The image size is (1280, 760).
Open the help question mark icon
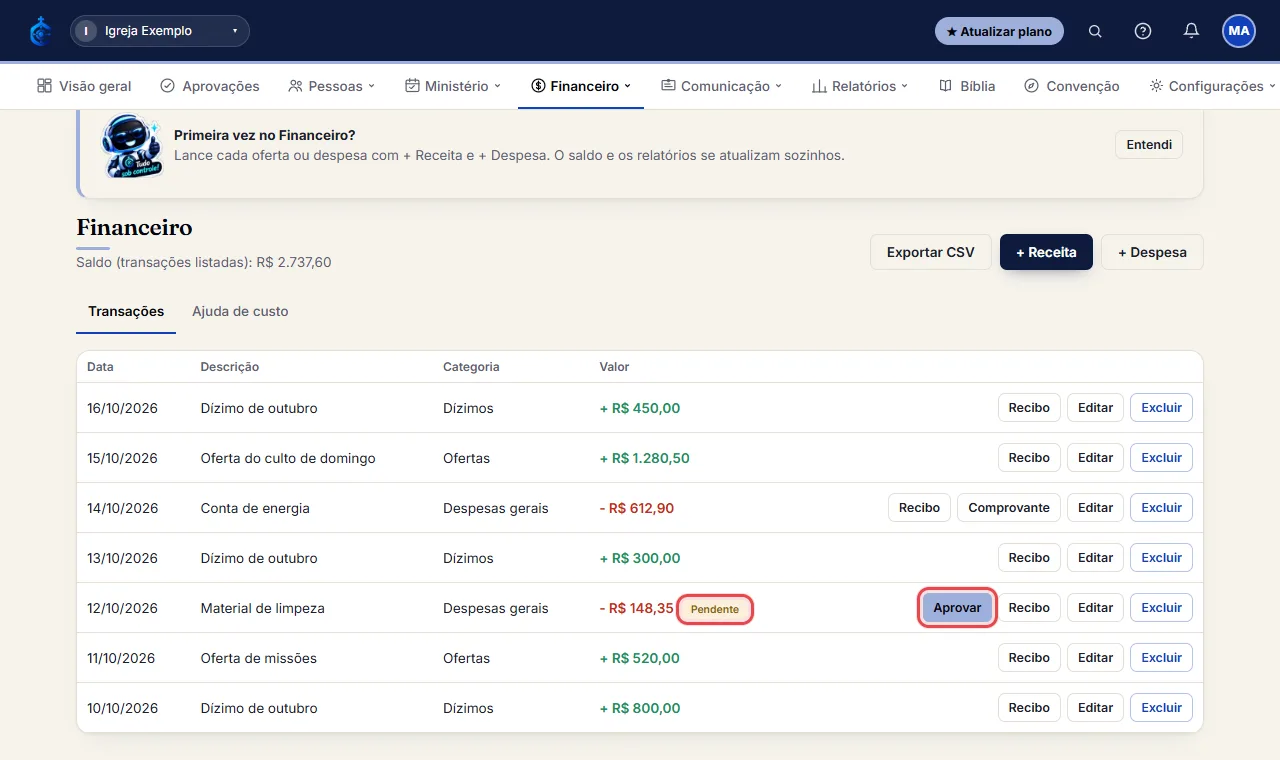click(x=1143, y=31)
